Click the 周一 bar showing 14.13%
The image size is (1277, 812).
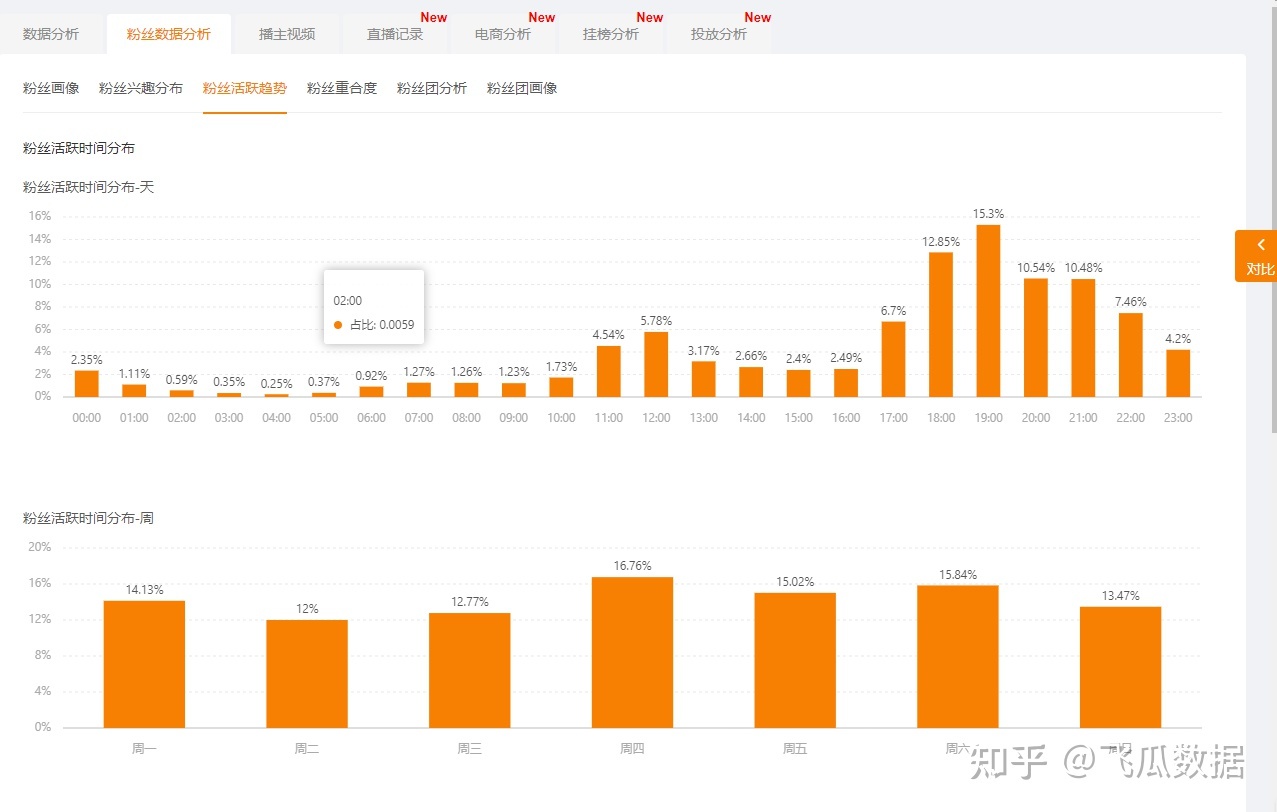point(144,664)
